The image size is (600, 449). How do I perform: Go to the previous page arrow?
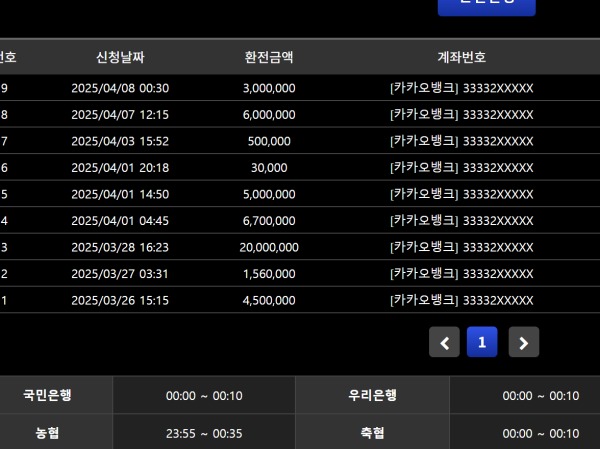pos(444,342)
